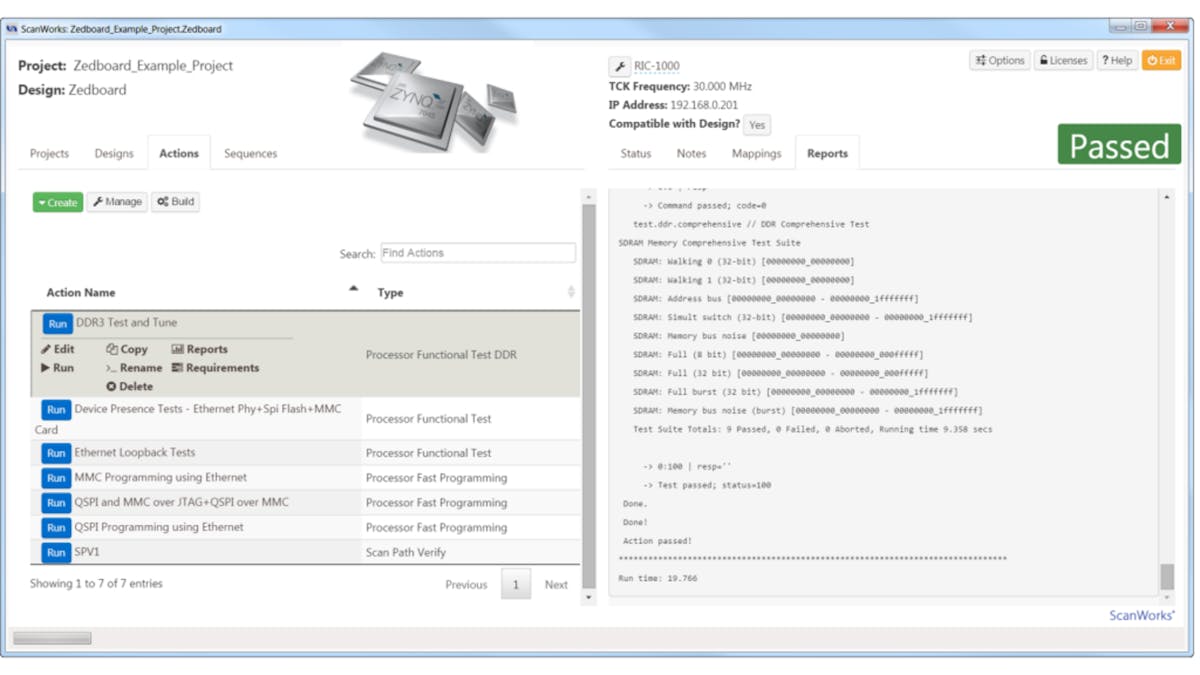The image size is (1200, 675).
Task: Select the Edit pencil icon
Action: point(47,349)
